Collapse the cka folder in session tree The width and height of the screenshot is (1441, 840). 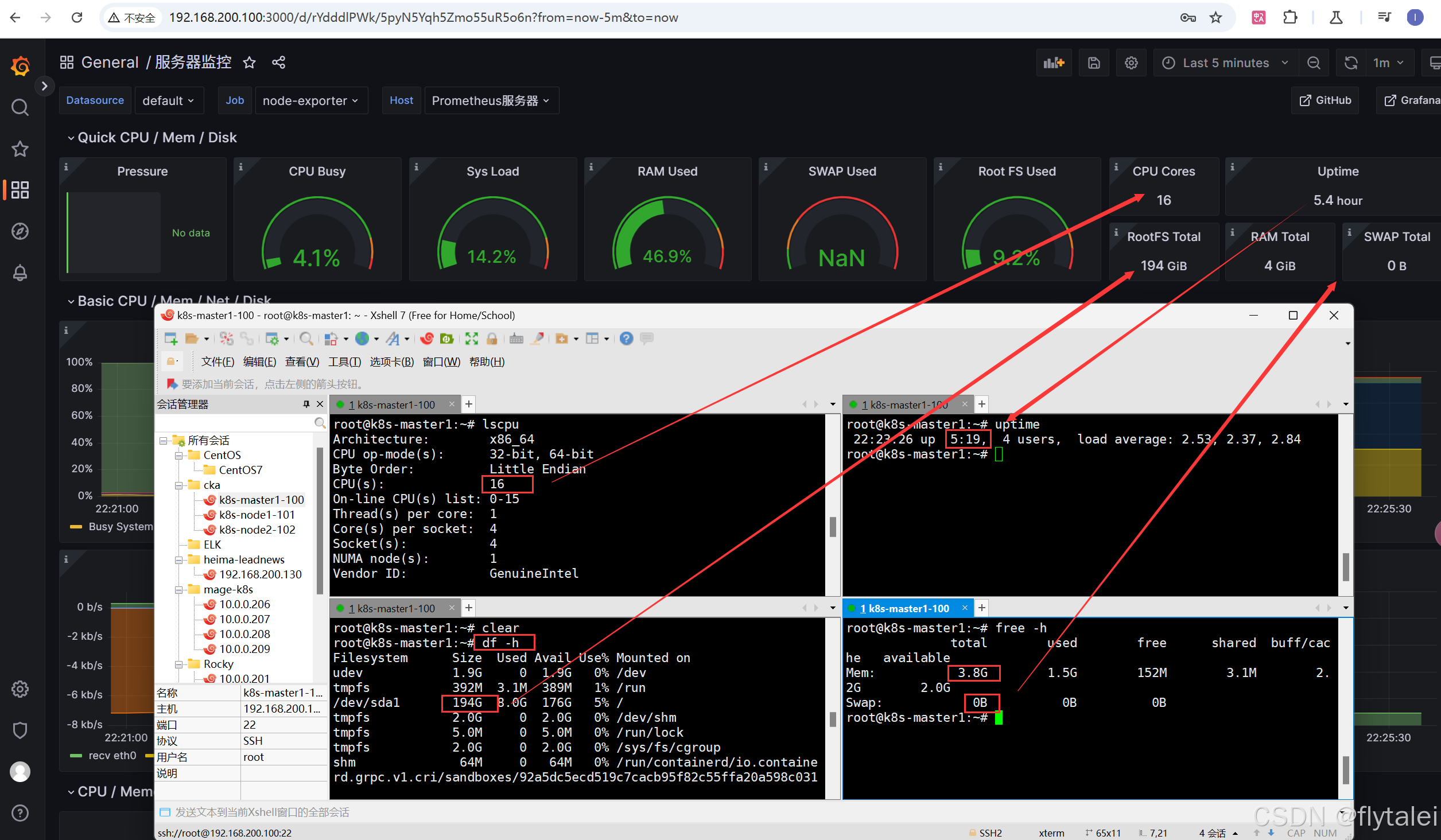(179, 485)
